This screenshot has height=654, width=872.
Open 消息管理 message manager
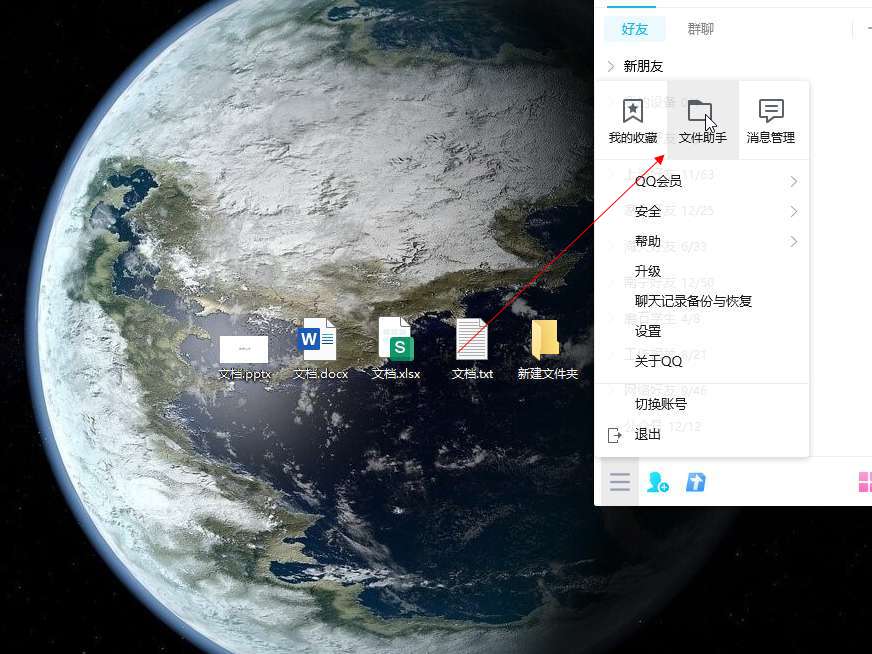771,121
